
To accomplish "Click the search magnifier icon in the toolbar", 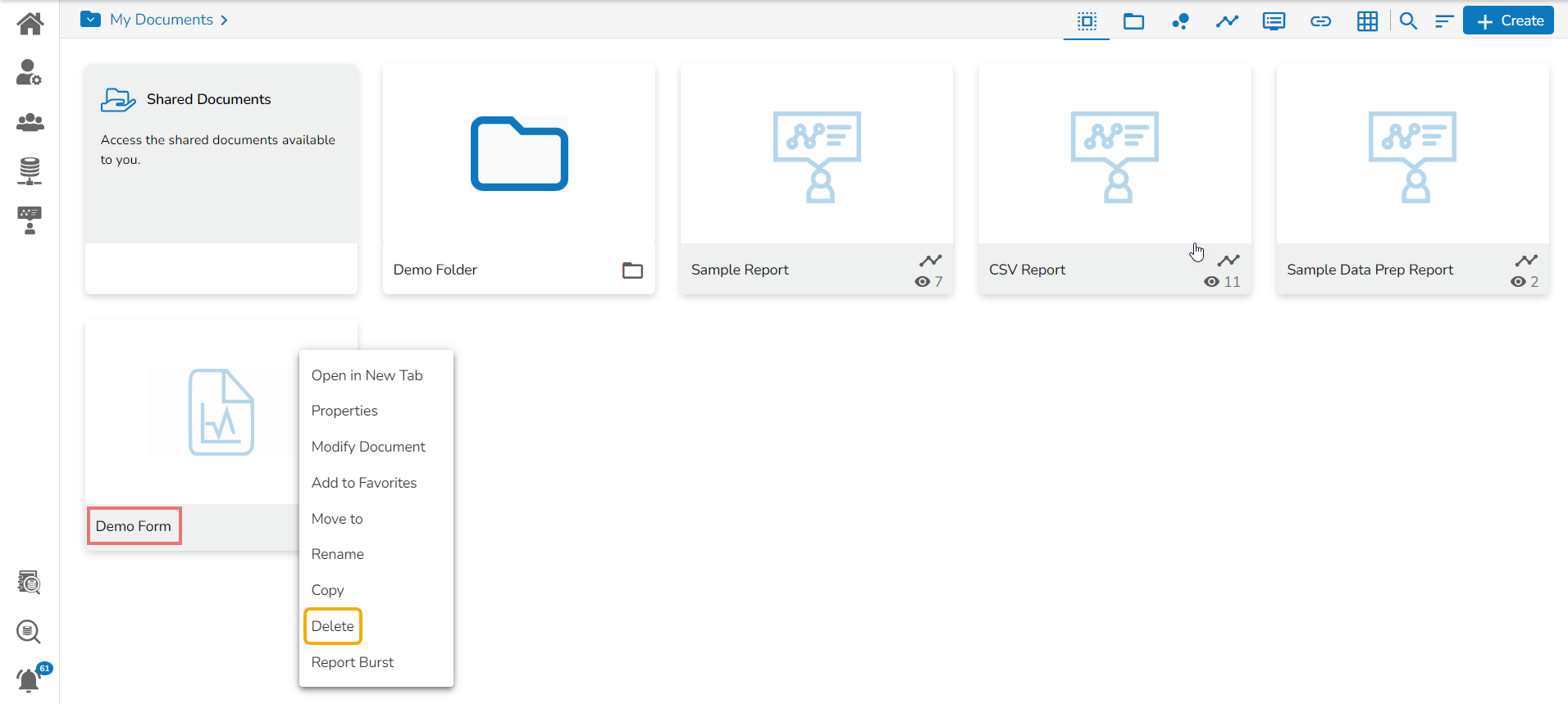I will pyautogui.click(x=1408, y=21).
